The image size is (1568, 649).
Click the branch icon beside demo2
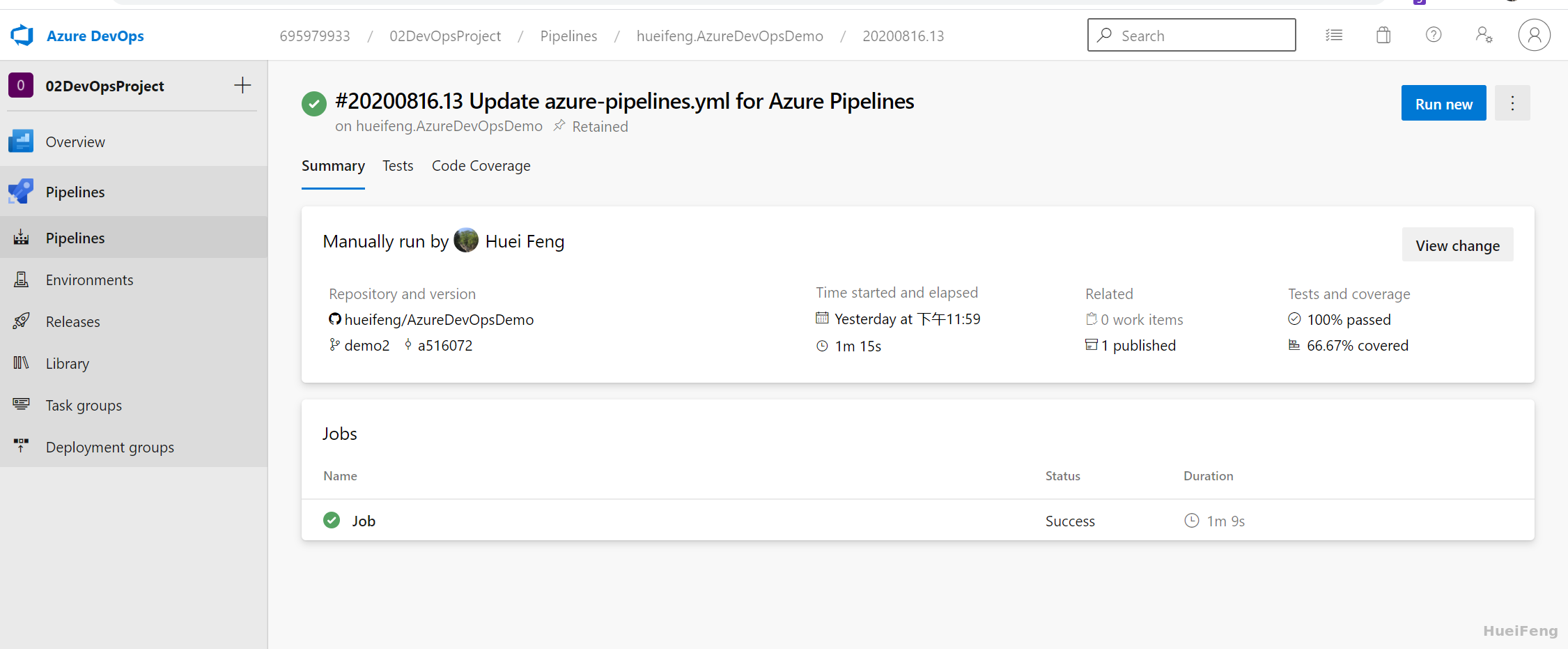[x=334, y=345]
